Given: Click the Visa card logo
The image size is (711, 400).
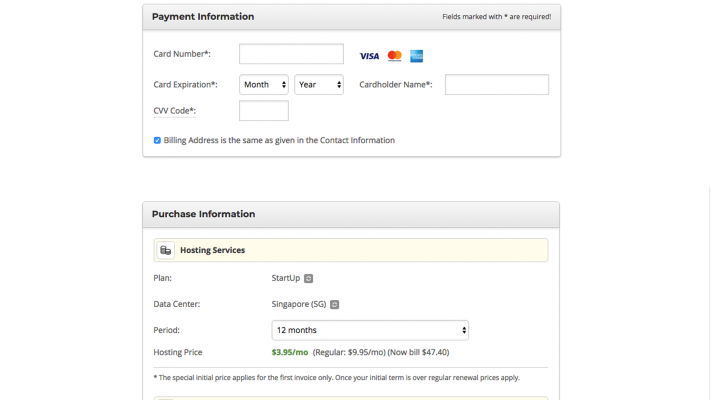Looking at the screenshot, I should [x=369, y=56].
